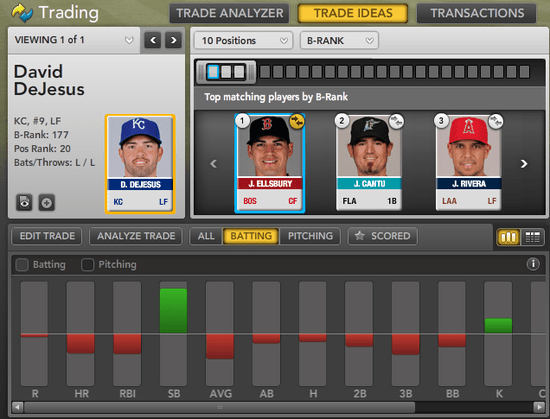The width and height of the screenshot is (550, 419).
Task: Click trade swap icon on Ellsbury card
Action: click(x=297, y=122)
